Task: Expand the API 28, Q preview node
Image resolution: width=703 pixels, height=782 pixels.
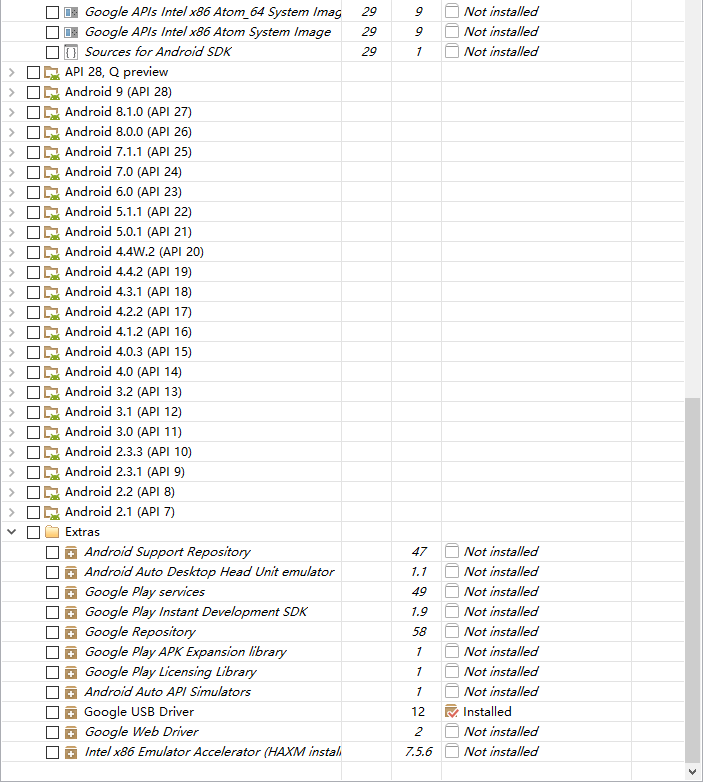Action: [11, 72]
